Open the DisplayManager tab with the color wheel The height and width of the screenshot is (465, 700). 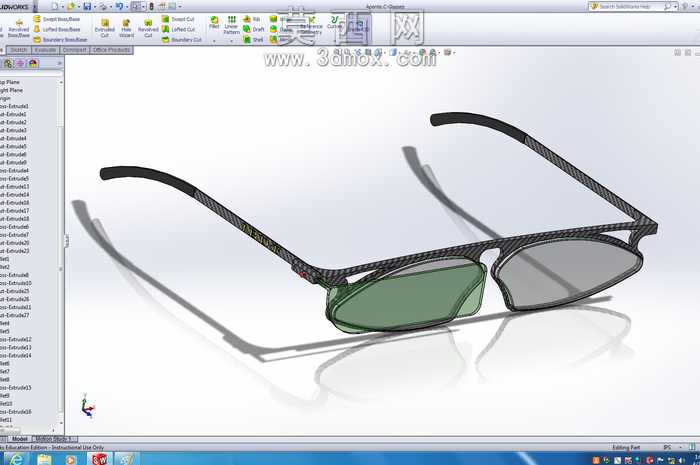click(33, 63)
